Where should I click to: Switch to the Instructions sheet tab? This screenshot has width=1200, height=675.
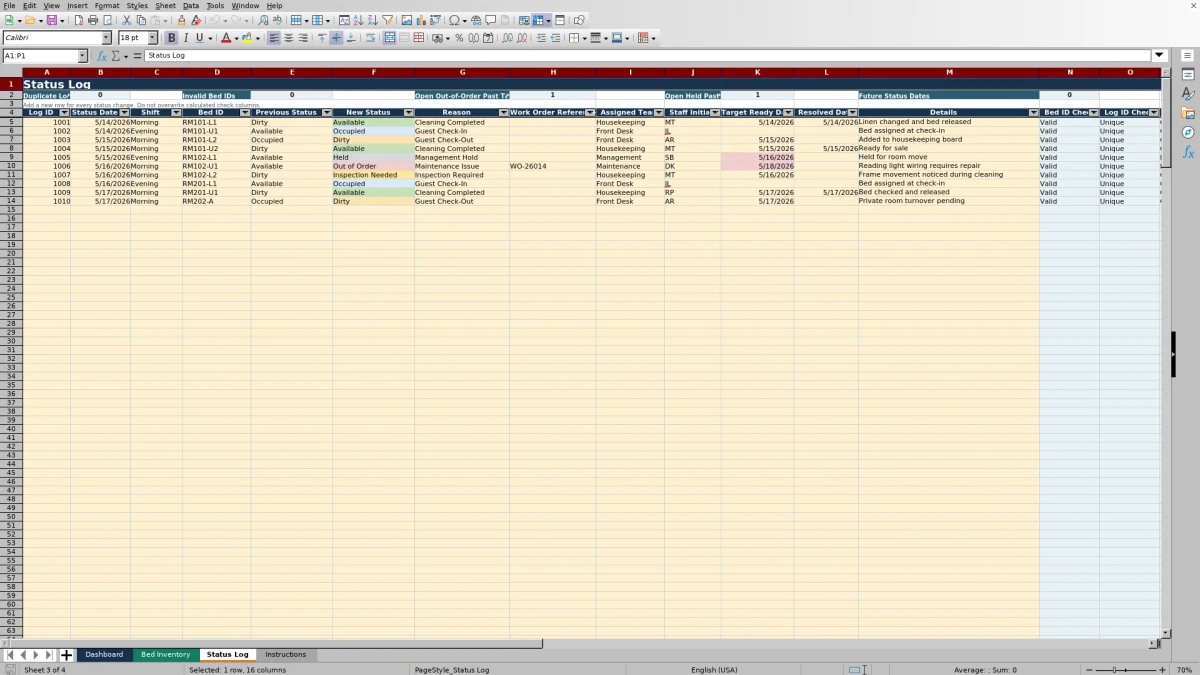tap(286, 655)
